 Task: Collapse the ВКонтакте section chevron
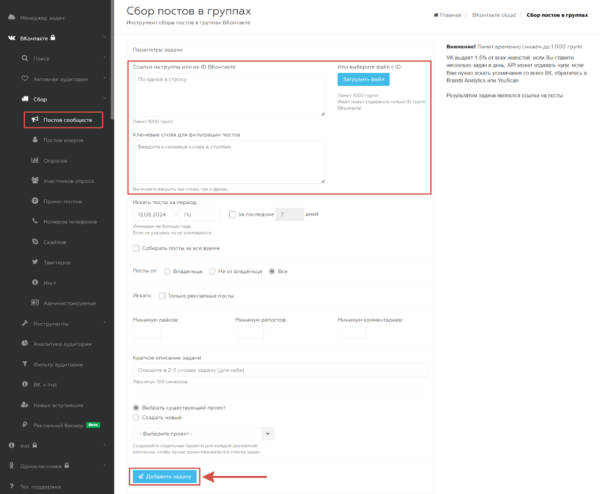pyautogui.click(x=104, y=37)
